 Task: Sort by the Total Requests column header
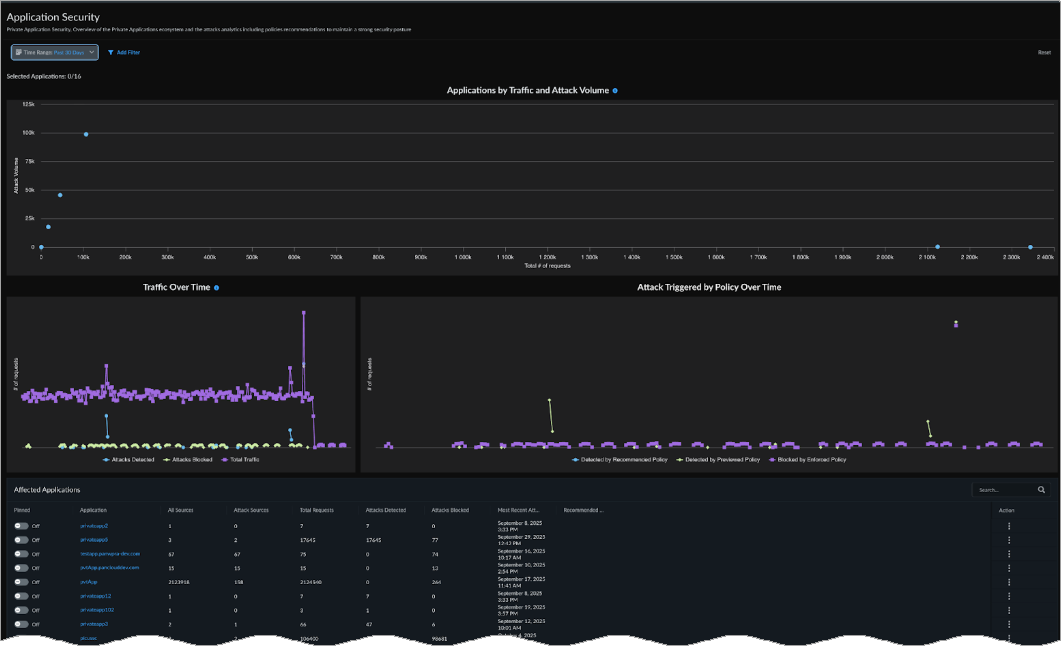point(316,510)
